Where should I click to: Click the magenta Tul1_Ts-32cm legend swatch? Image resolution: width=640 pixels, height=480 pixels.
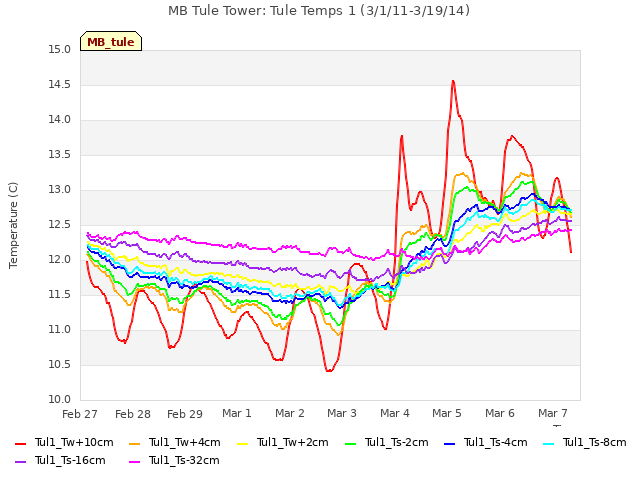pos(134,462)
